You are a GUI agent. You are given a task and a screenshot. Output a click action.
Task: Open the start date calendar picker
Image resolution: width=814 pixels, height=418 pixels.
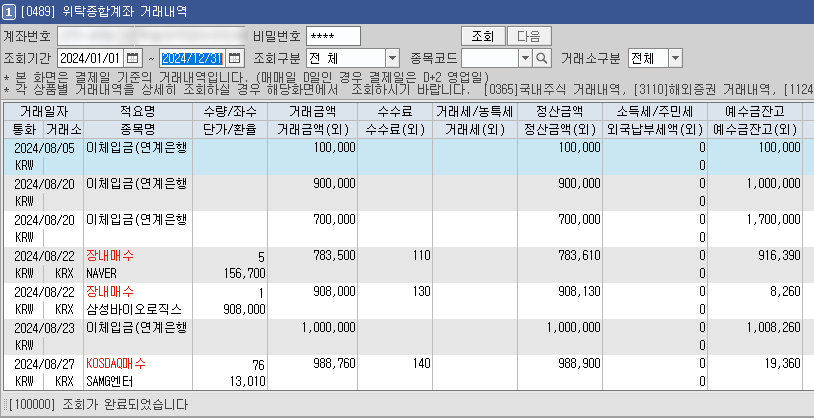132,58
